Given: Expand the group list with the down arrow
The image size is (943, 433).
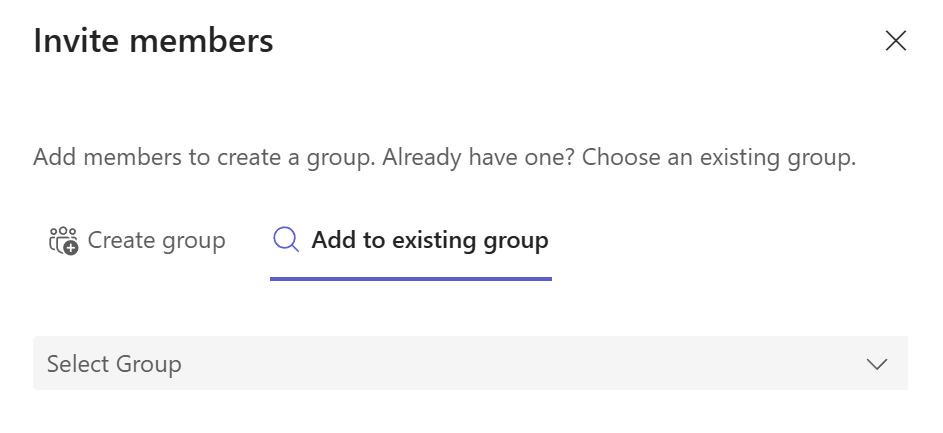Looking at the screenshot, I should point(877,364).
